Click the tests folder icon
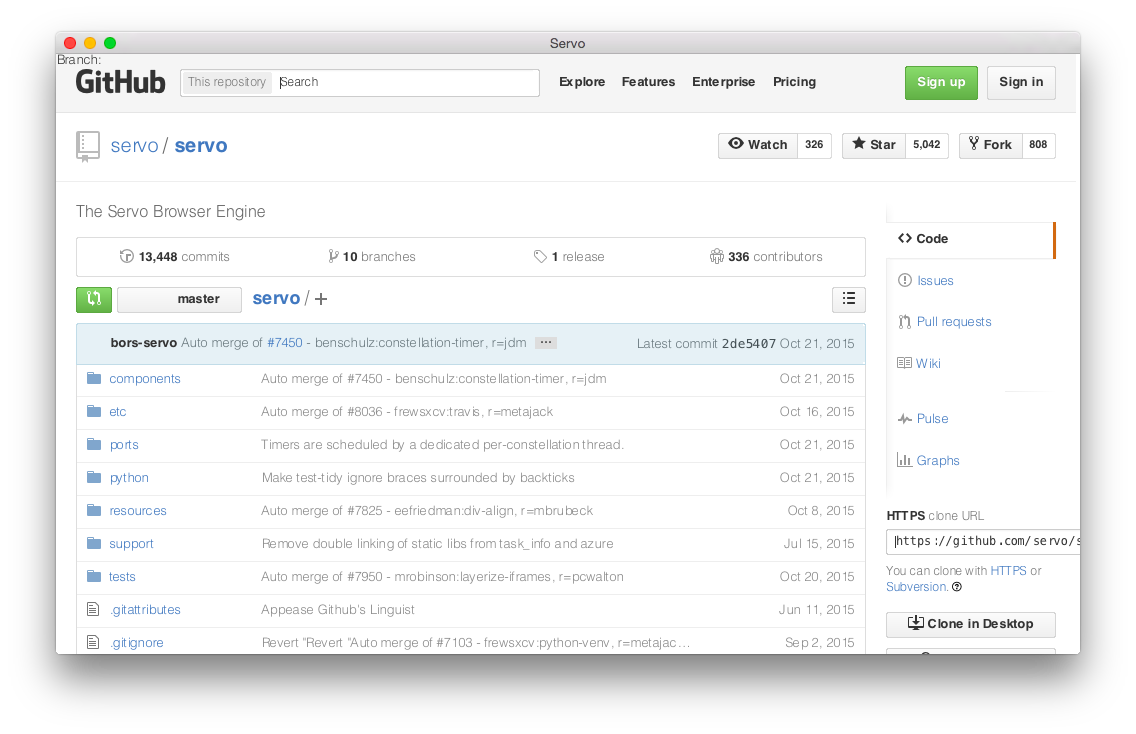 coord(94,576)
